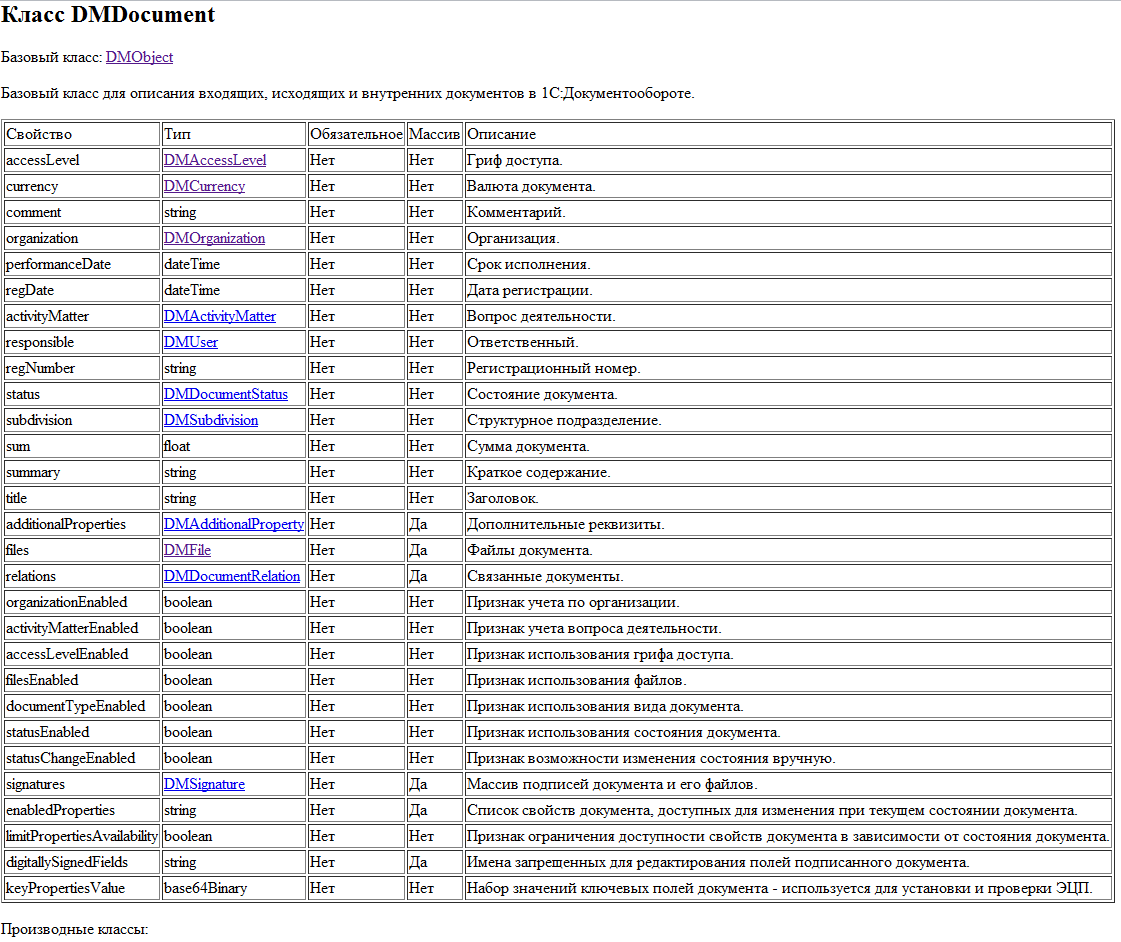Follow the DMDocumentStatus type link
The image size is (1121, 942).
tap(225, 394)
